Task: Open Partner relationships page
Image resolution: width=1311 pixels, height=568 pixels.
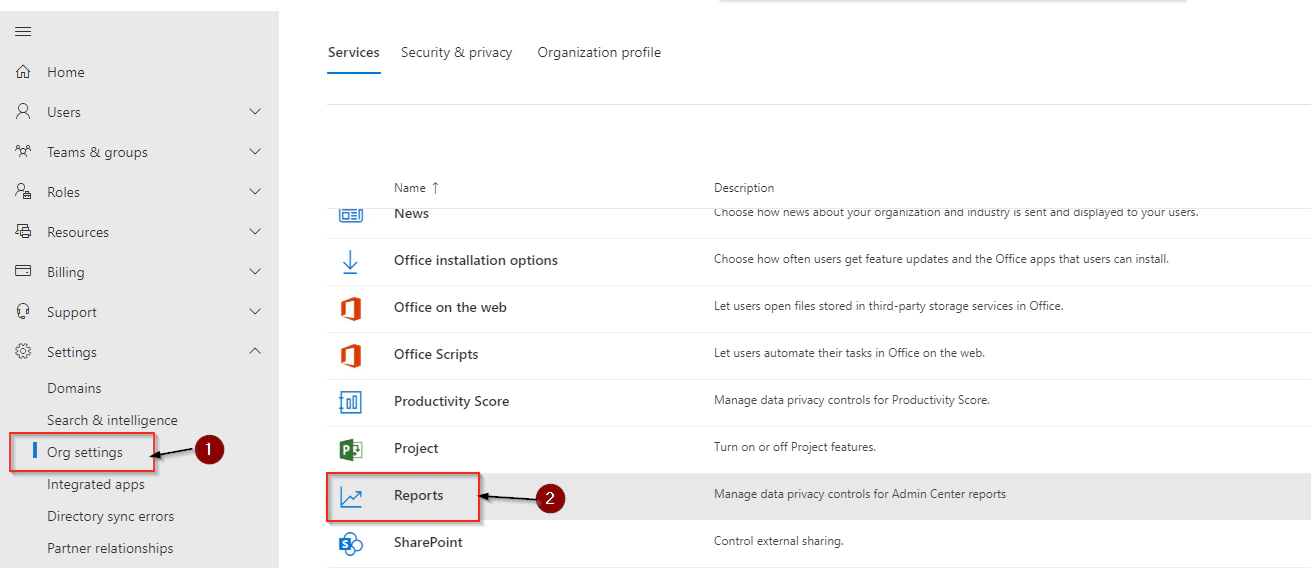Action: (110, 548)
